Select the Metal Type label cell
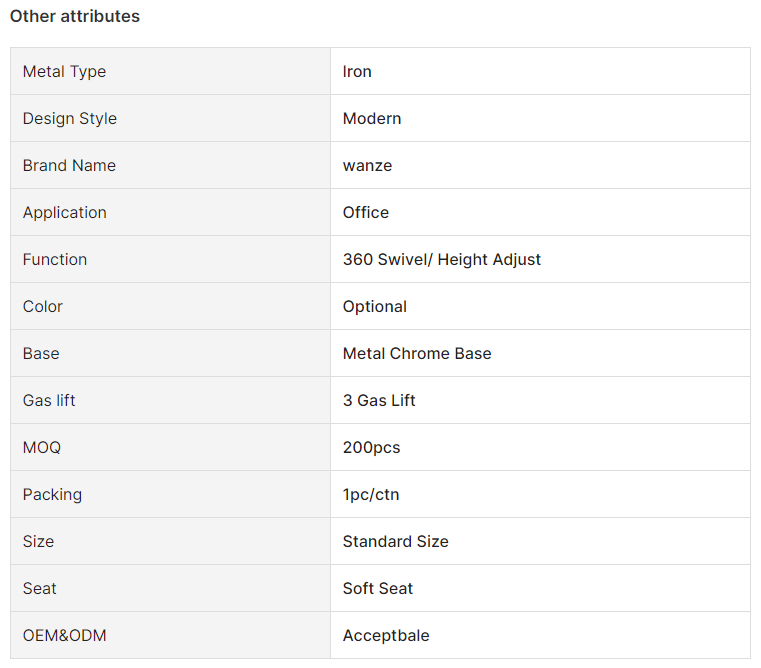 [170, 71]
